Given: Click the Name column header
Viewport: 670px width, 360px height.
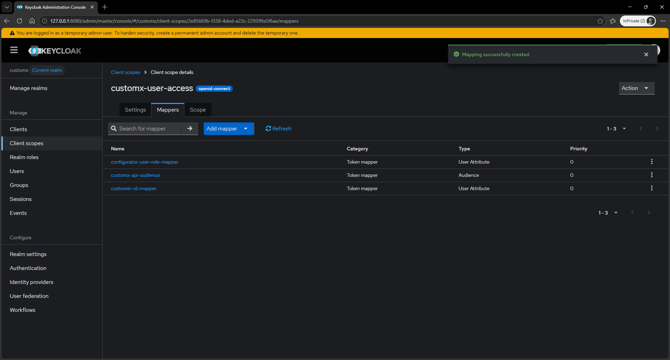Looking at the screenshot, I should coord(118,149).
